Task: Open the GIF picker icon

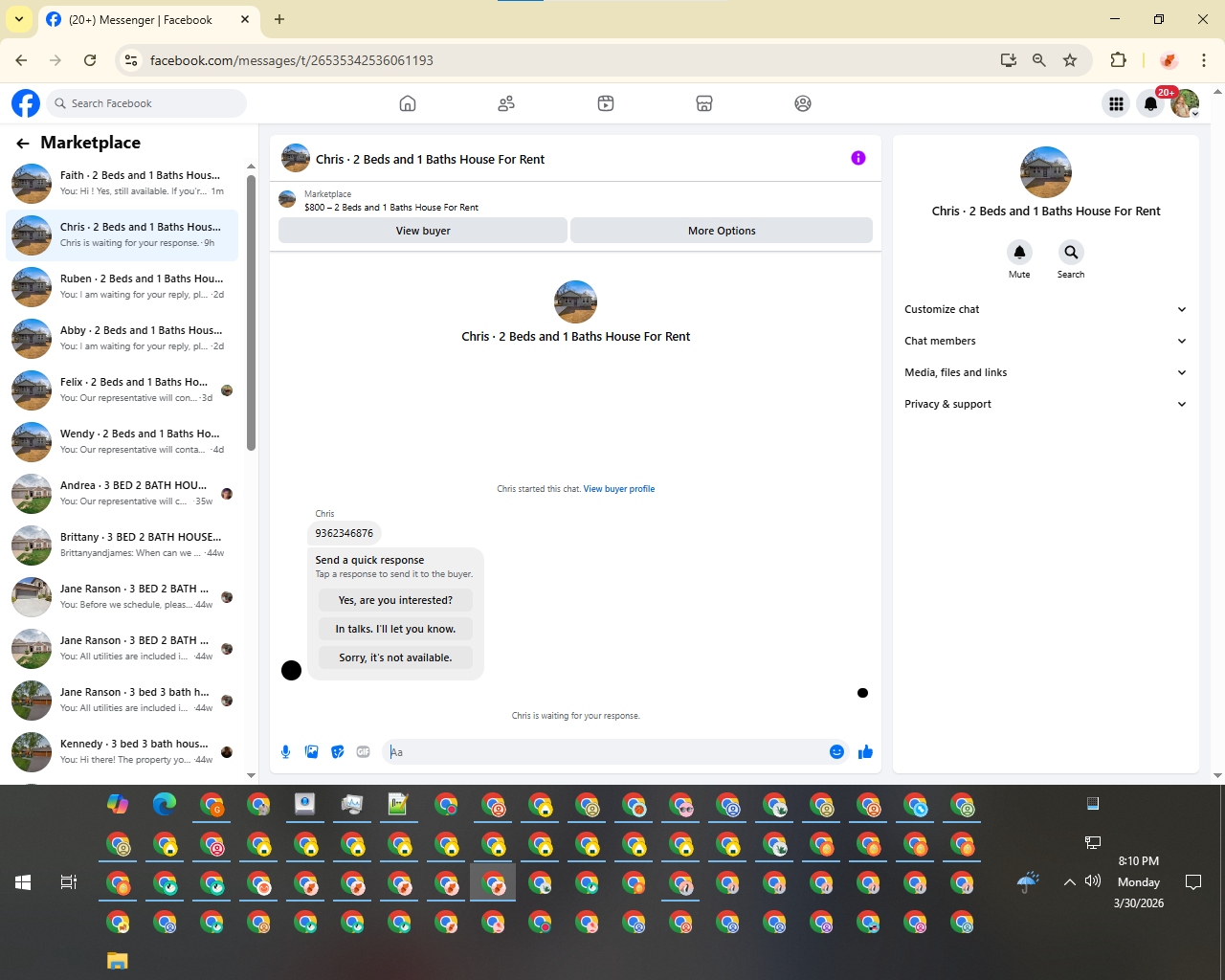Action: [363, 752]
